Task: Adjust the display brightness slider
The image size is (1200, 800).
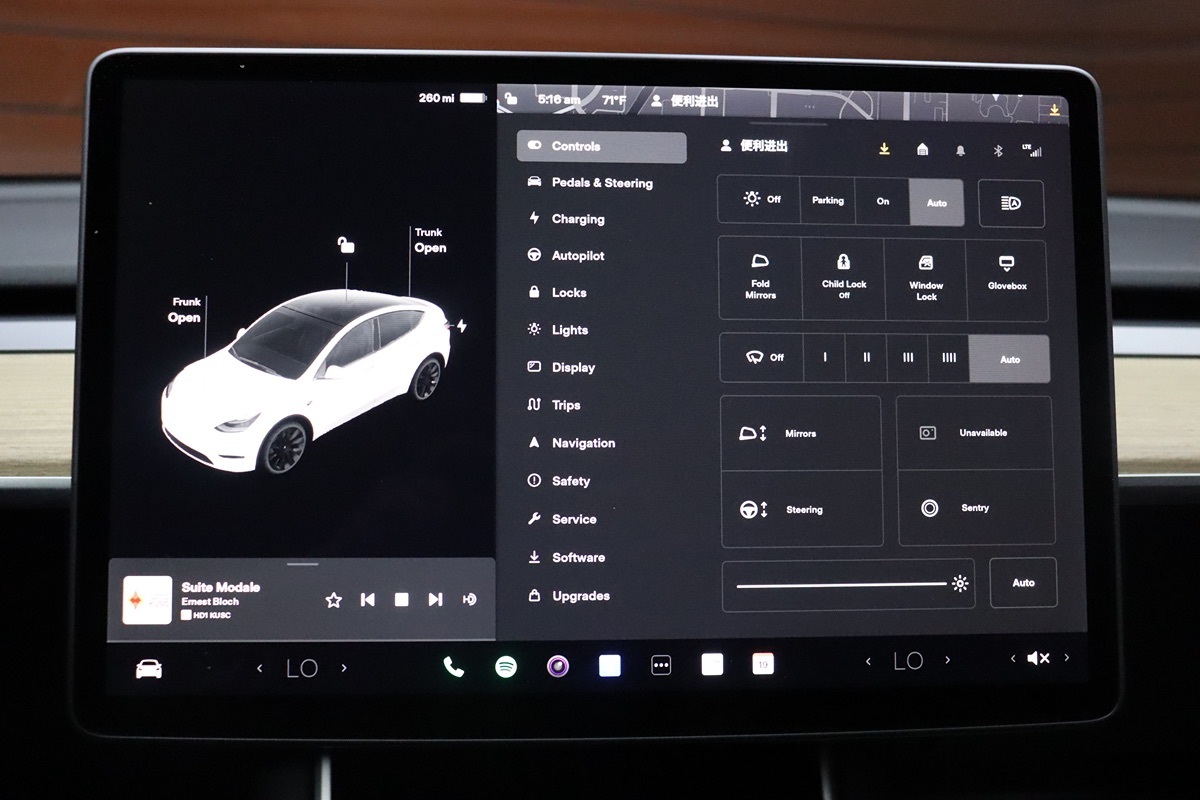Action: click(x=842, y=585)
